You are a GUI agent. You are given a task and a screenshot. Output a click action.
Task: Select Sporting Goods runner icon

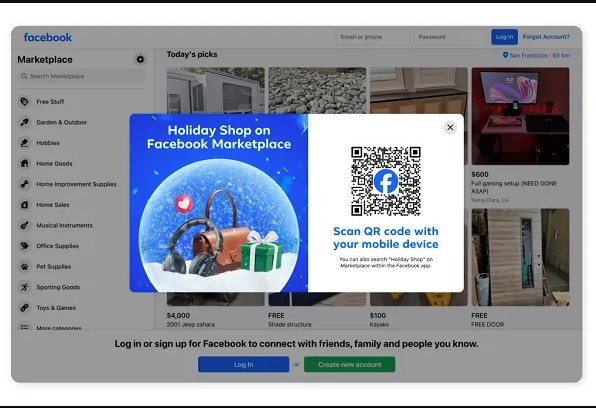[25, 287]
